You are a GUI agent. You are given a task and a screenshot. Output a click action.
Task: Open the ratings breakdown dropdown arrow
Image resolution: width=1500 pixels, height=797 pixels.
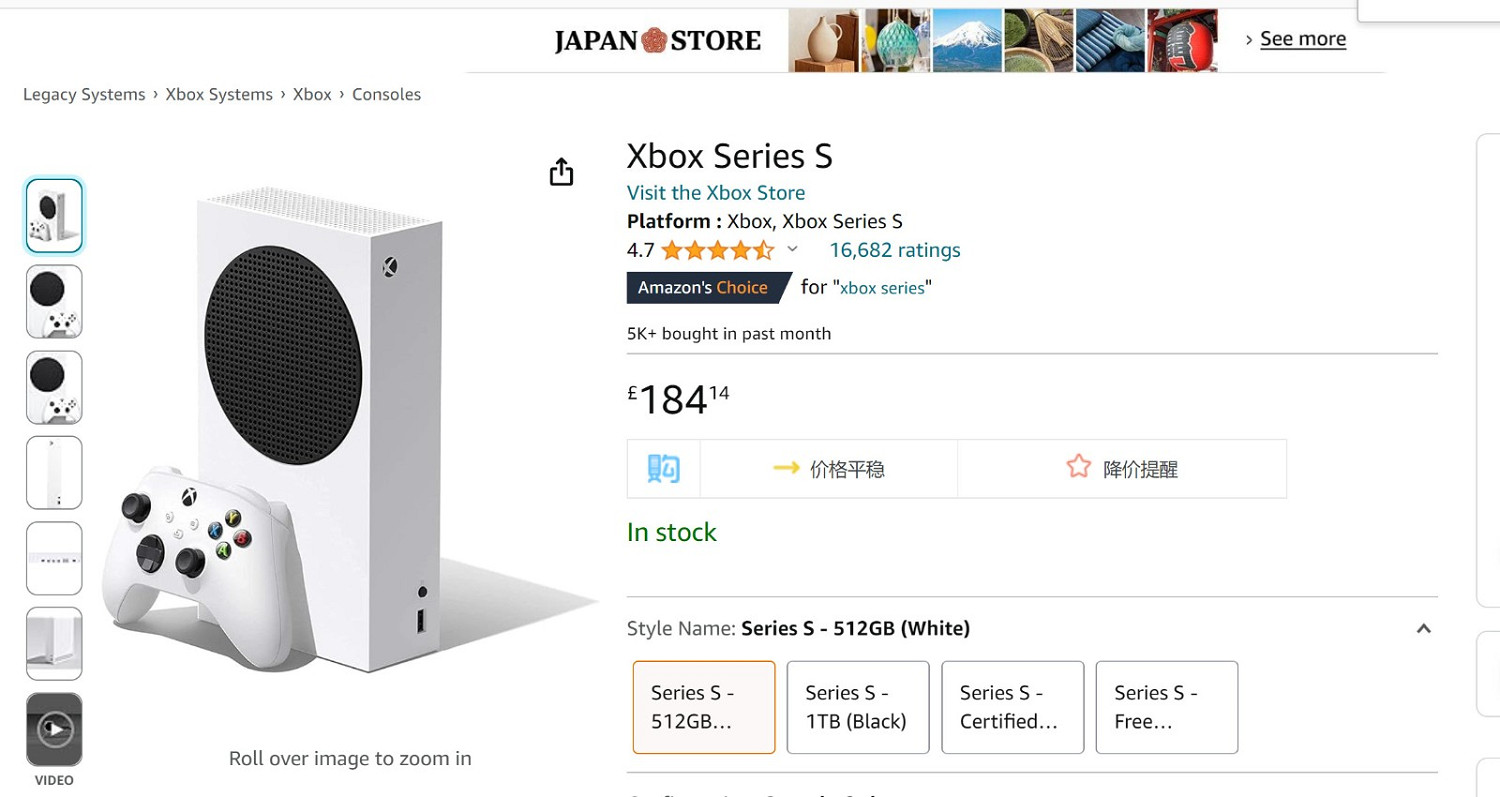coord(792,249)
